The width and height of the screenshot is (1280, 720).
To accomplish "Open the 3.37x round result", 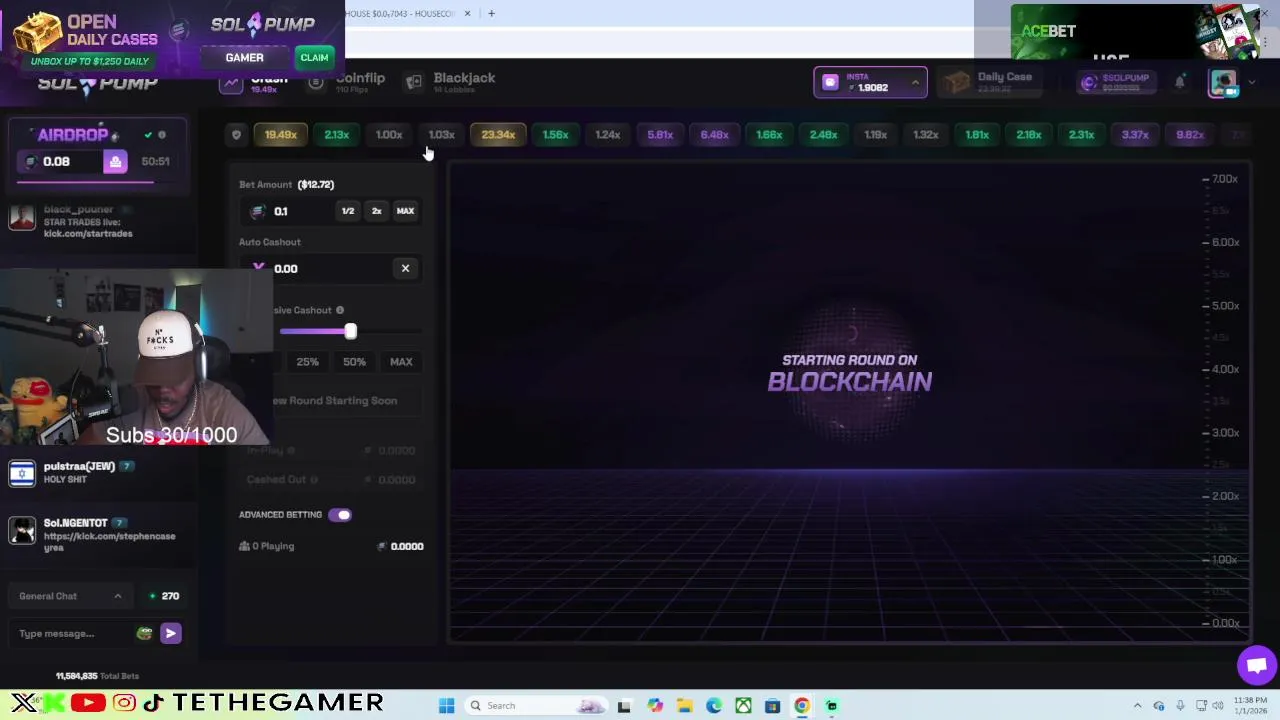I will [1135, 135].
